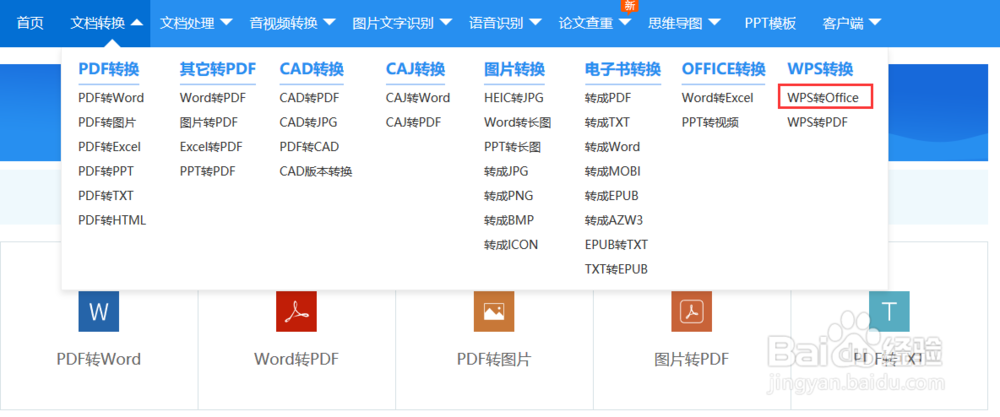1000x417 pixels.
Task: Click the blue Word icon above PDF转Word
Action: click(99, 311)
